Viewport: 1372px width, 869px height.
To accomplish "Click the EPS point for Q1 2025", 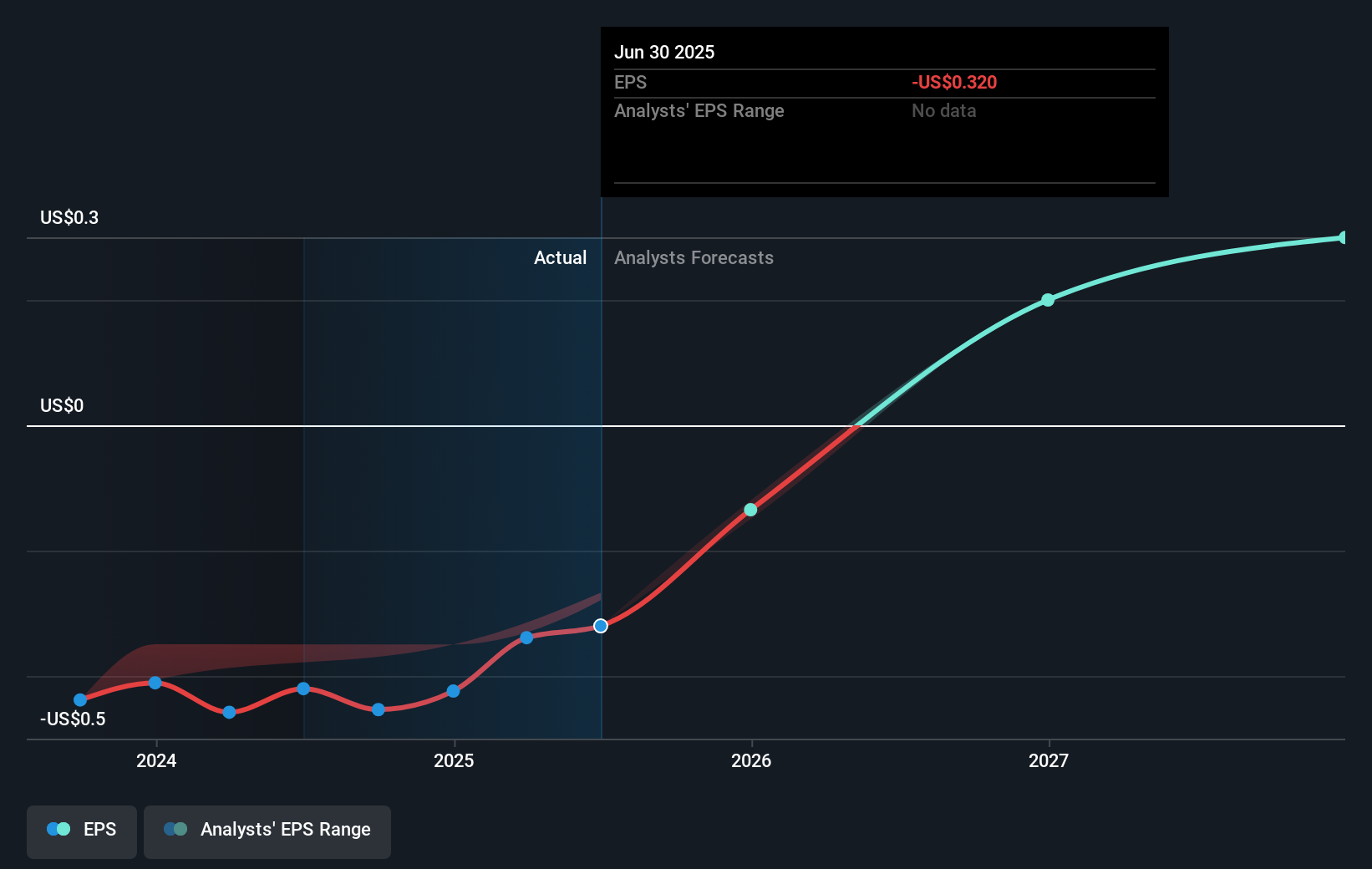I will (526, 638).
